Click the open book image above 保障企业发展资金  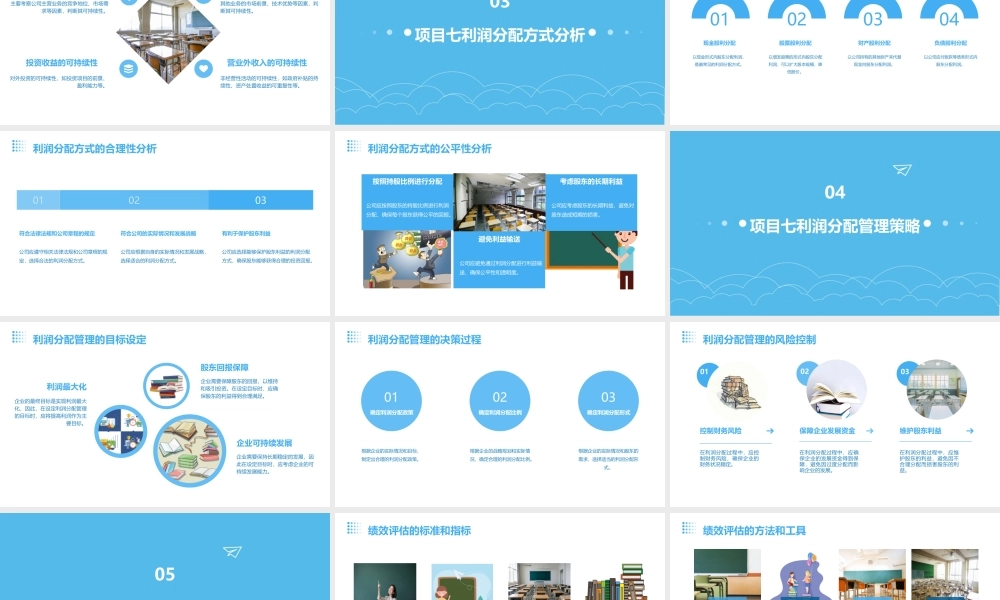[x=836, y=390]
